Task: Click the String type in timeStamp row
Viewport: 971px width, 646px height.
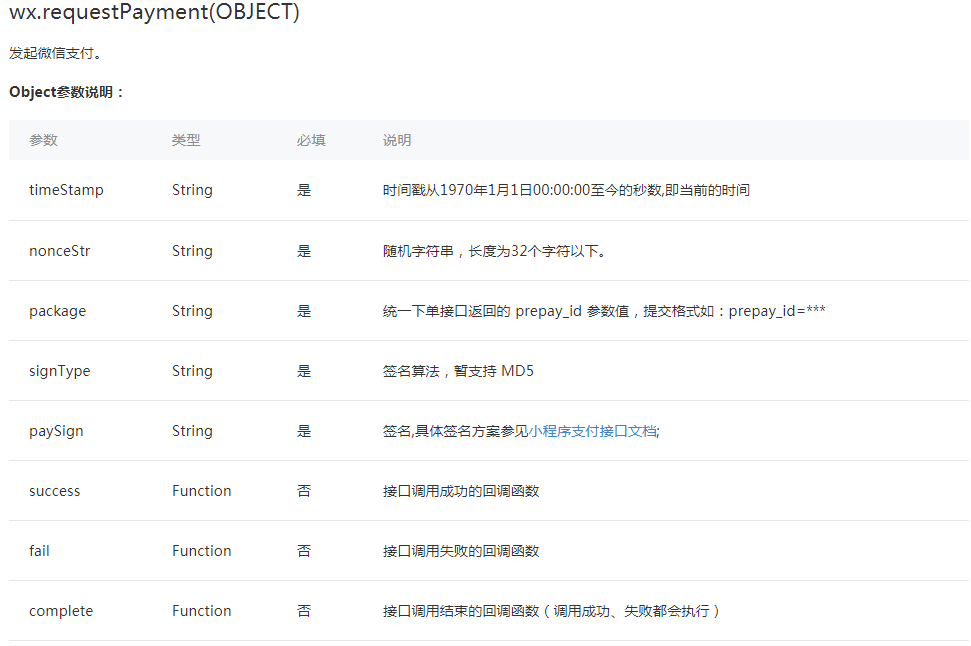Action: pos(192,190)
